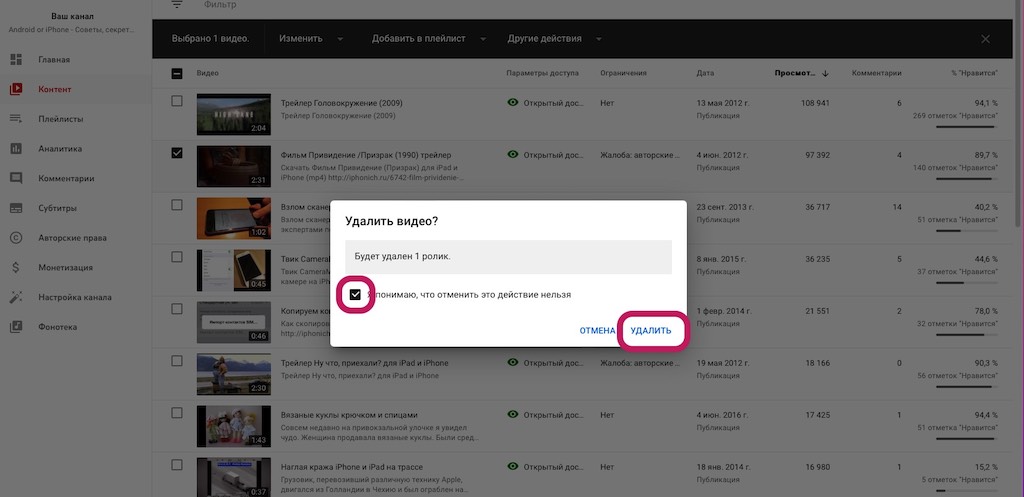The height and width of the screenshot is (497, 1024).
Task: Select checkbox for Вязаные куклы крючком и спицами
Action: point(177,413)
